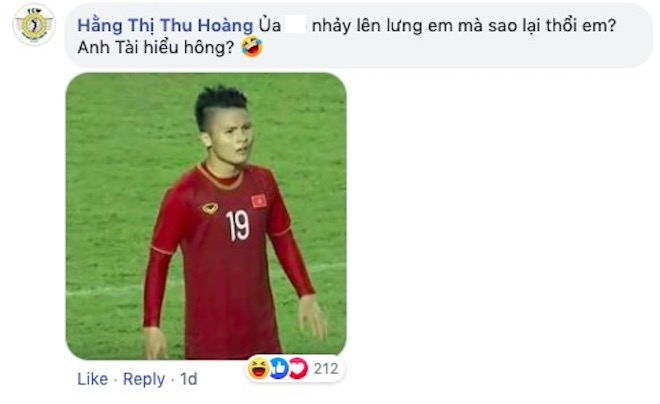
Task: Open the attached footballer photo
Action: pos(206,216)
